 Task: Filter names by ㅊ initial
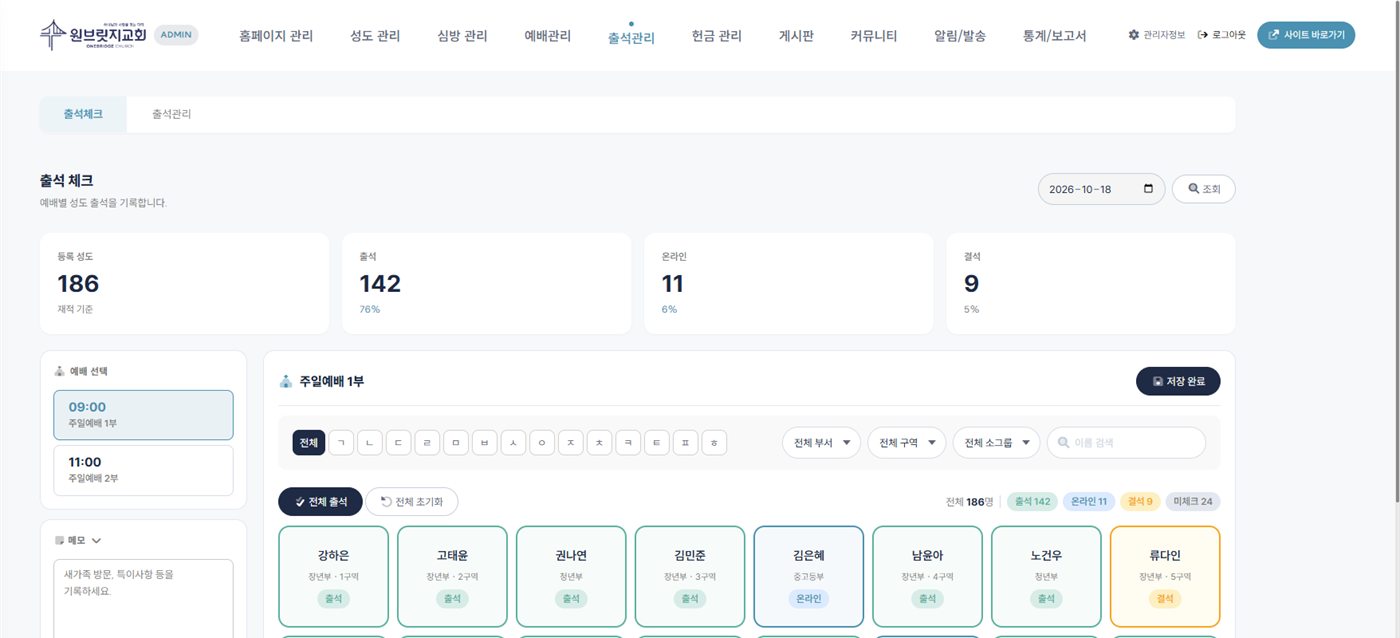(x=599, y=443)
